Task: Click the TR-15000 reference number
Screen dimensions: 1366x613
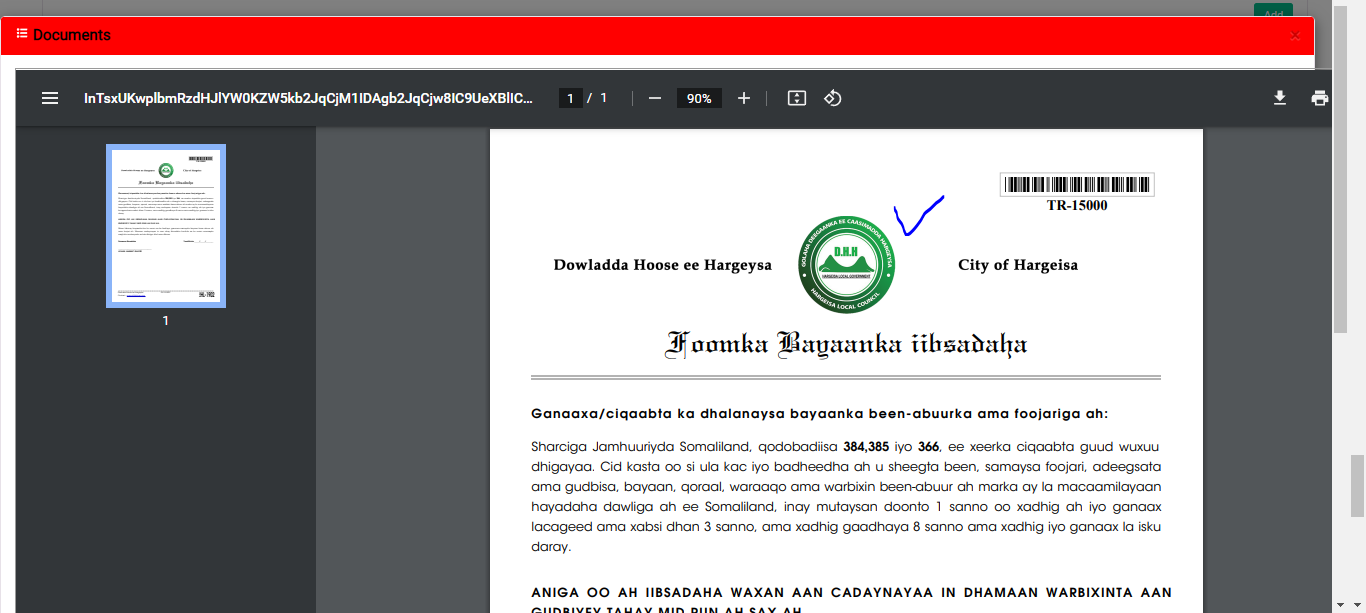Action: [x=1077, y=206]
